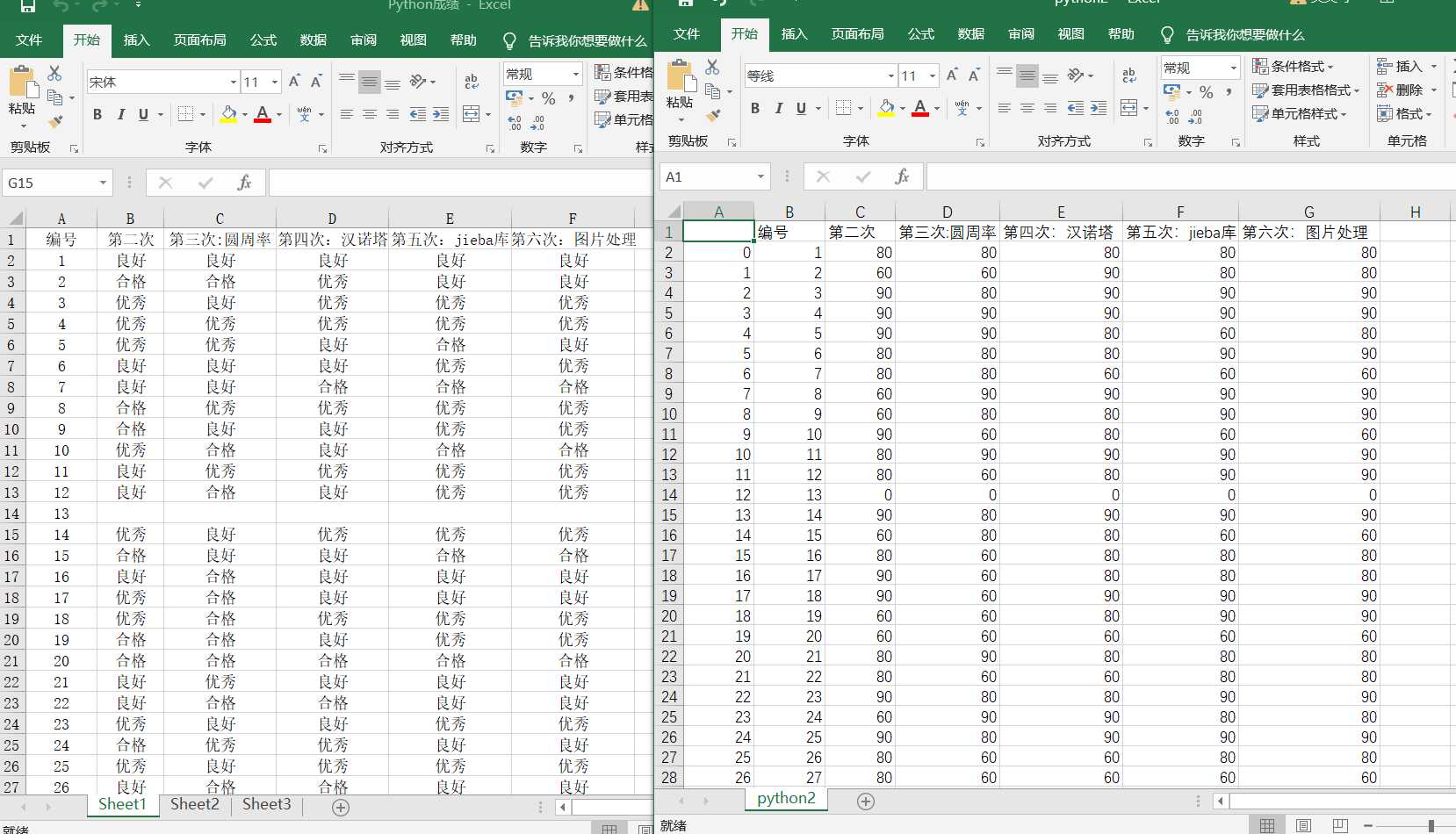The height and width of the screenshot is (834, 1456).
Task: Switch to Sheet3 tab
Action: tap(266, 804)
